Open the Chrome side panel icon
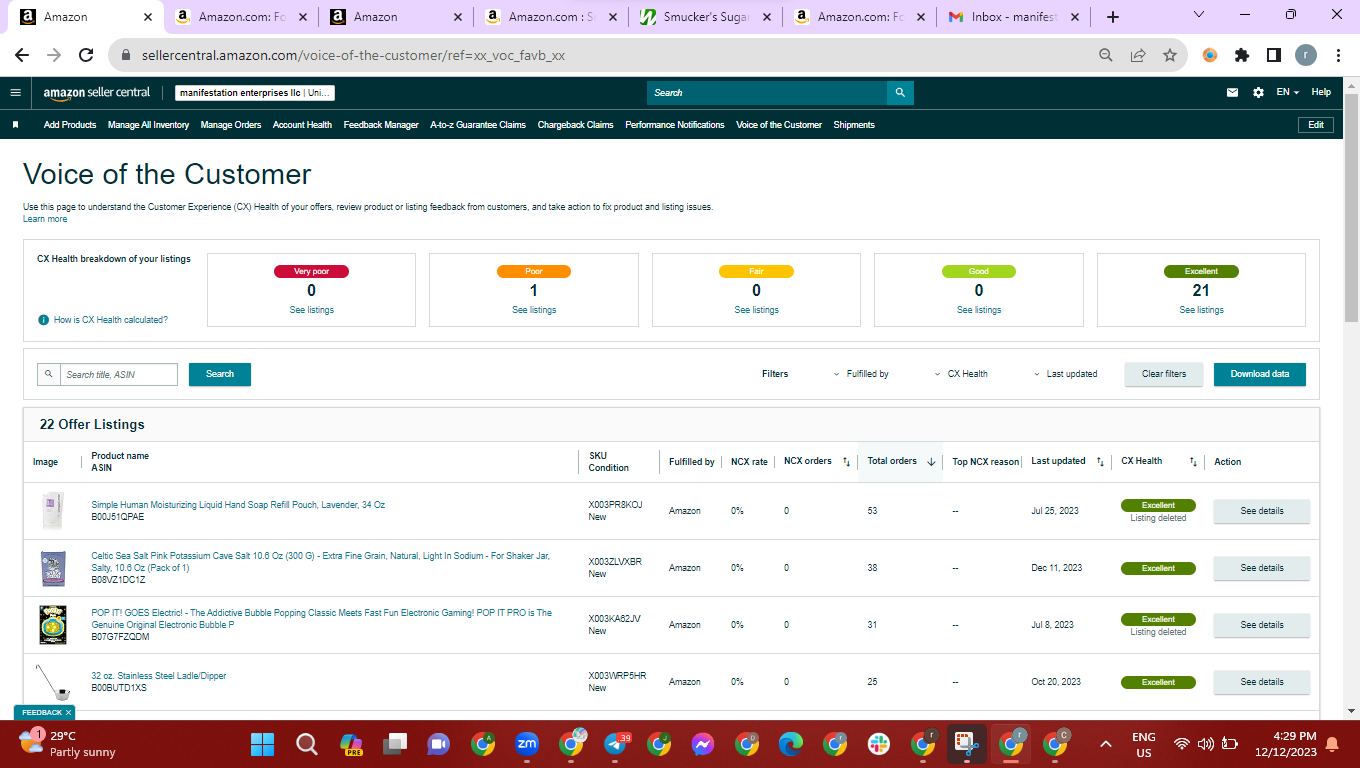This screenshot has height=768, width=1360. pos(1274,56)
